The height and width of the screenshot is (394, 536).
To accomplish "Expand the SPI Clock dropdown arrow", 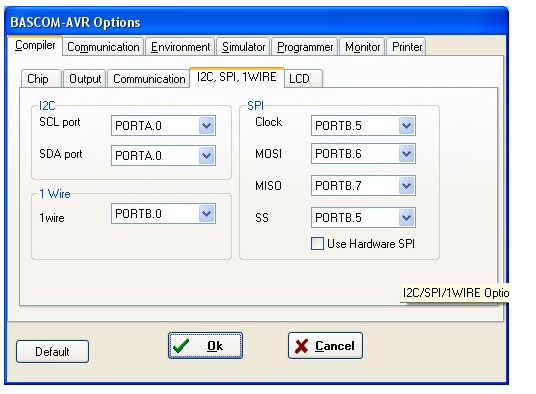I will (406, 126).
